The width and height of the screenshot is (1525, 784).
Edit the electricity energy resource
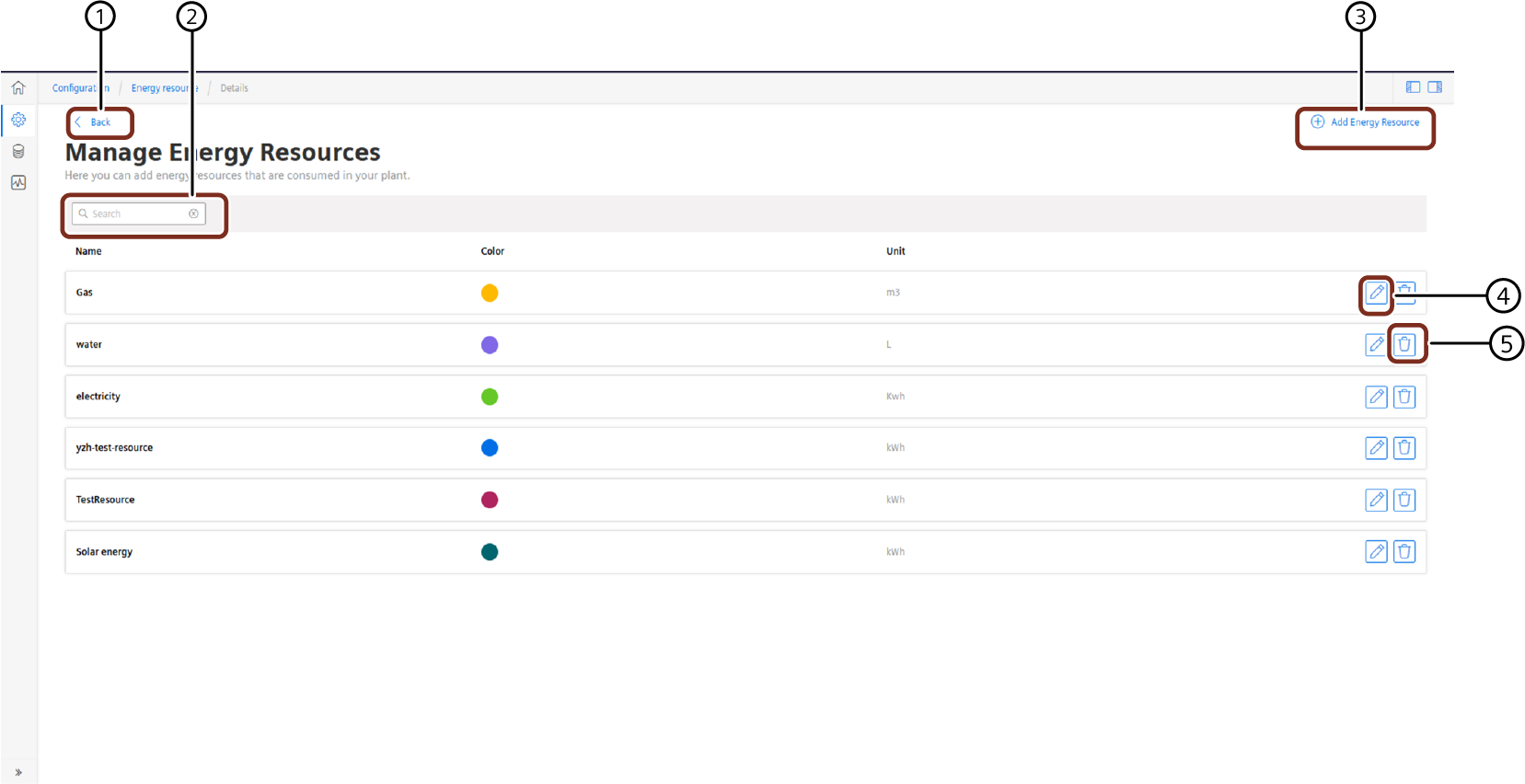coord(1376,397)
